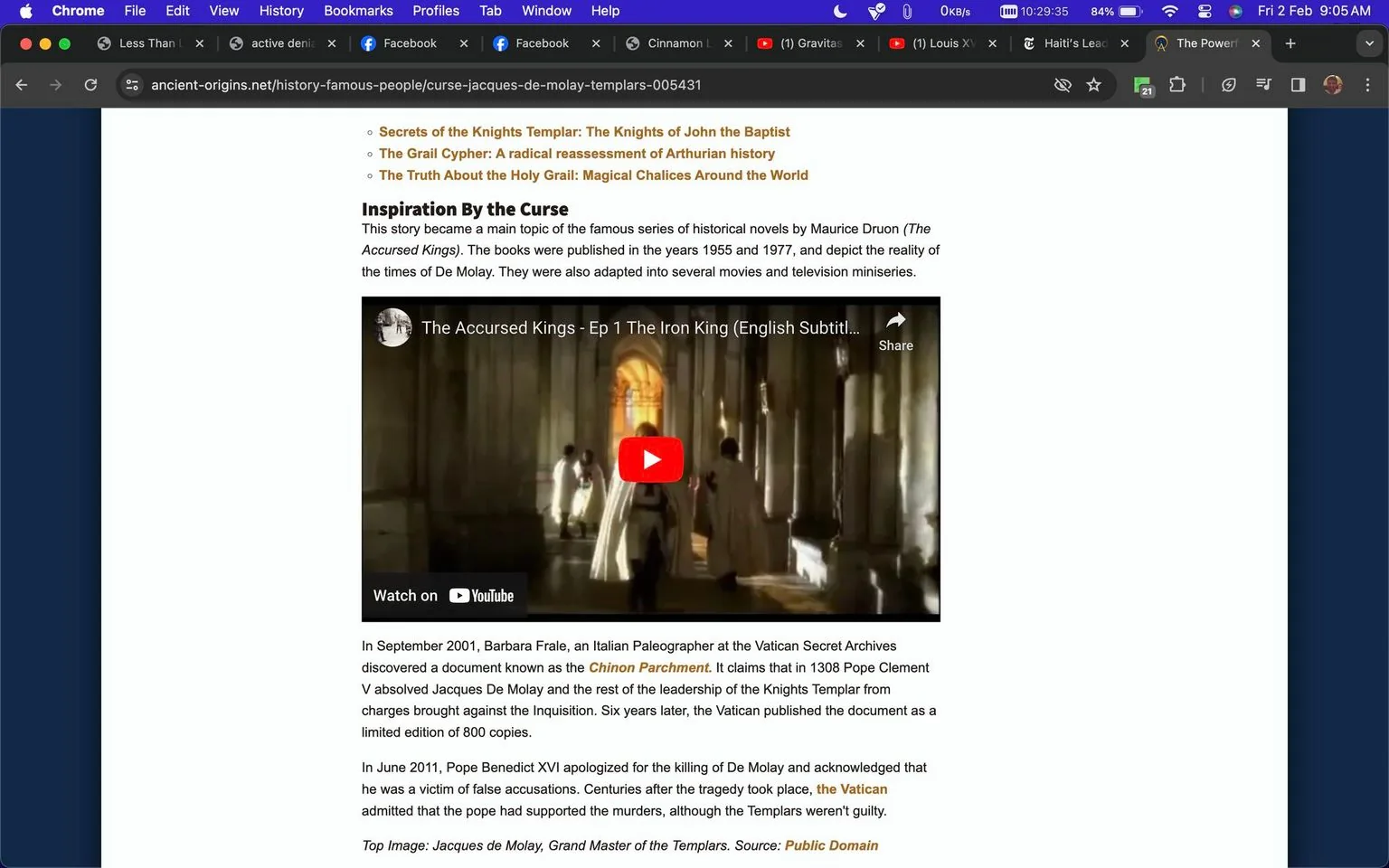The image size is (1389, 868).
Task: Open the Bookmarks menu
Action: (358, 11)
